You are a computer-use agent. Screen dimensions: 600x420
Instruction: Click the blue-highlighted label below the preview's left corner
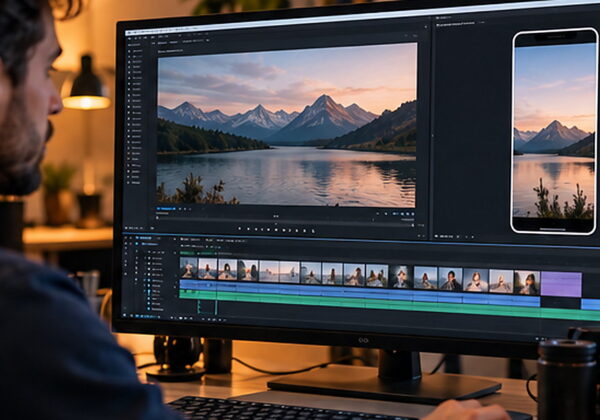(x=166, y=208)
